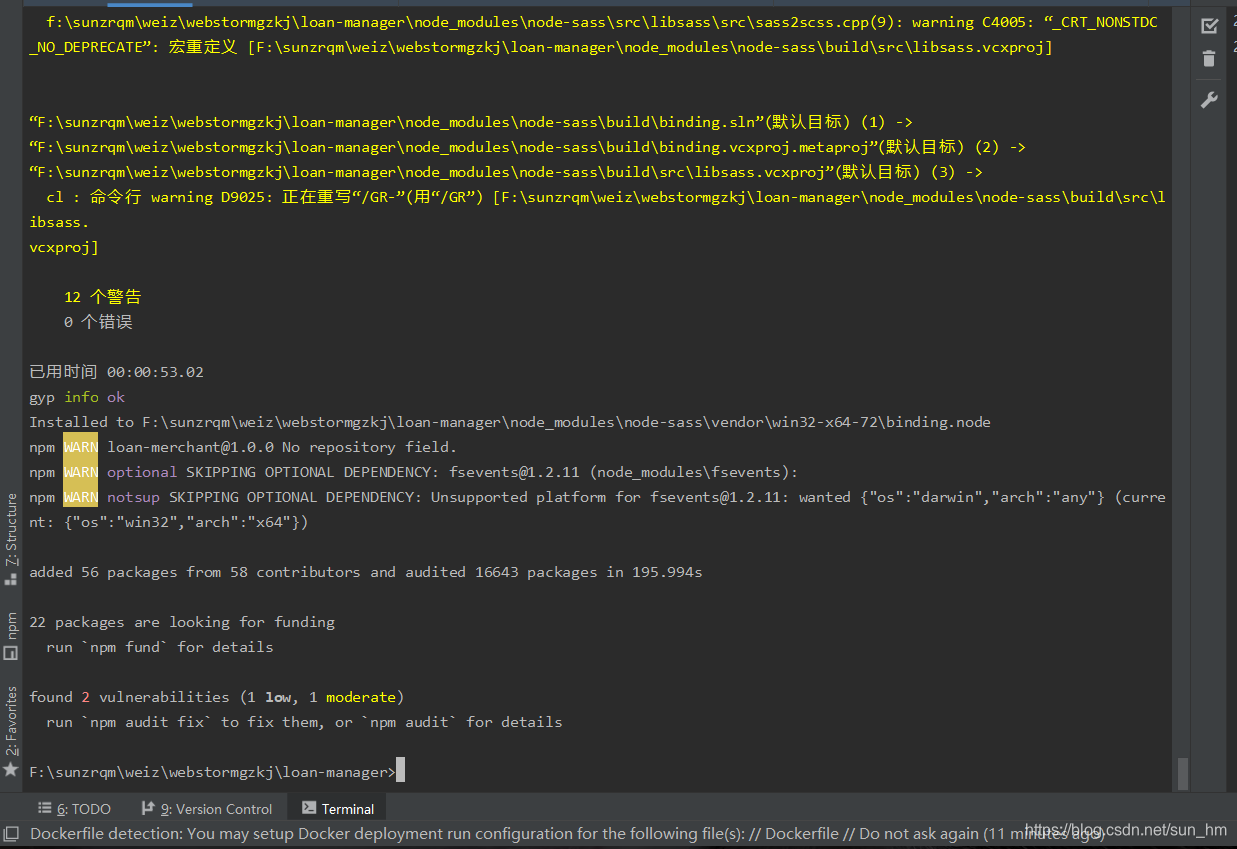Click the WARN notsup Unsupported platform line
Screen dimensions: 1237x849
pyautogui.click(x=597, y=509)
